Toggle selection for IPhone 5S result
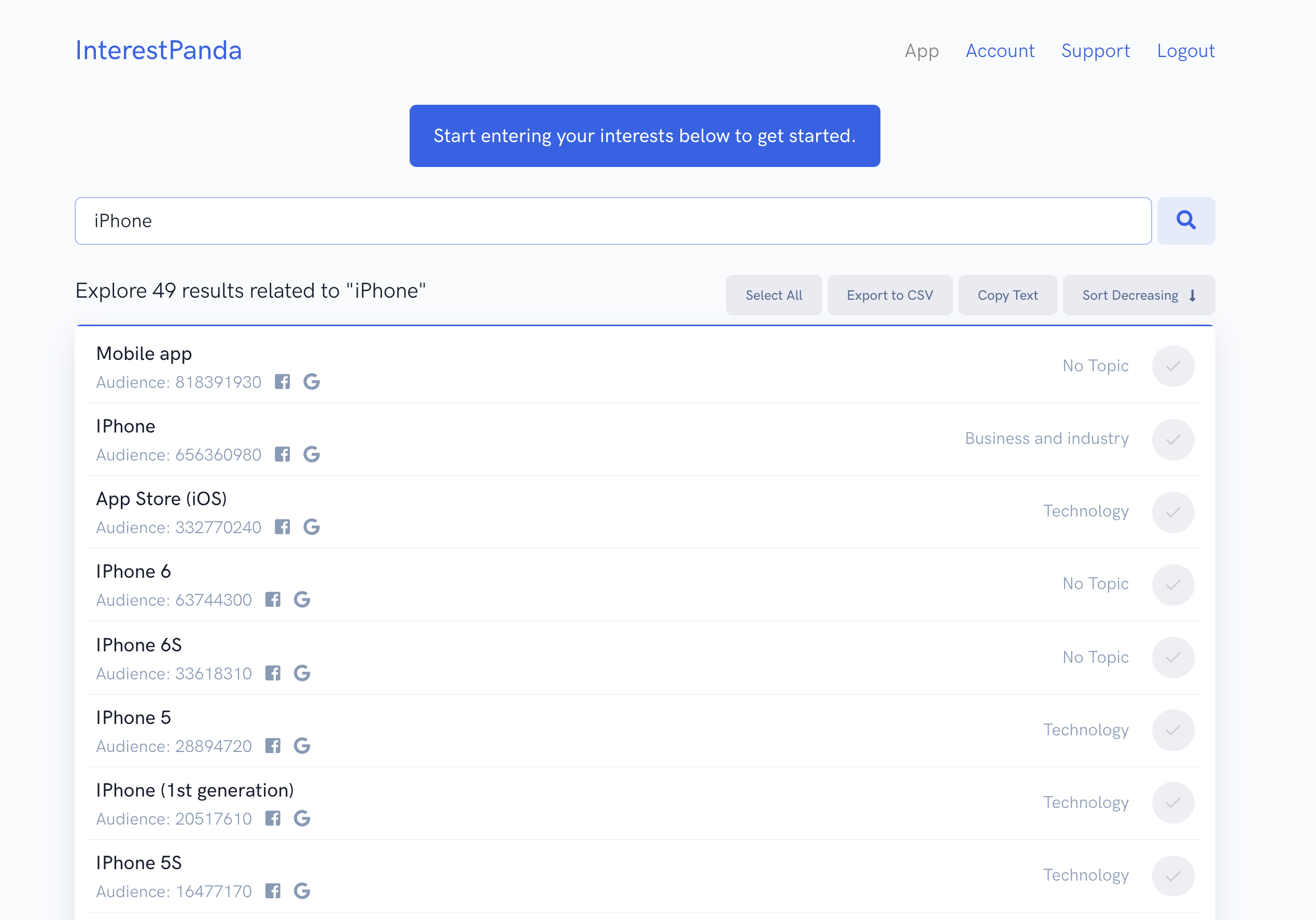Image resolution: width=1316 pixels, height=920 pixels. tap(1173, 875)
